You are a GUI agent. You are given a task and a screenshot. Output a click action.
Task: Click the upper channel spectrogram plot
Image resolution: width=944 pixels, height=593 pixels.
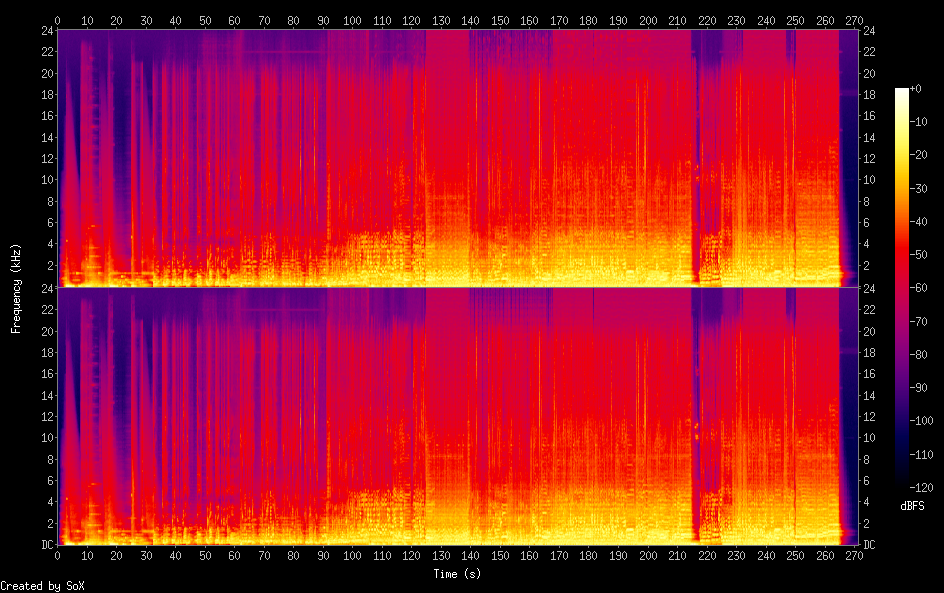coord(458,158)
